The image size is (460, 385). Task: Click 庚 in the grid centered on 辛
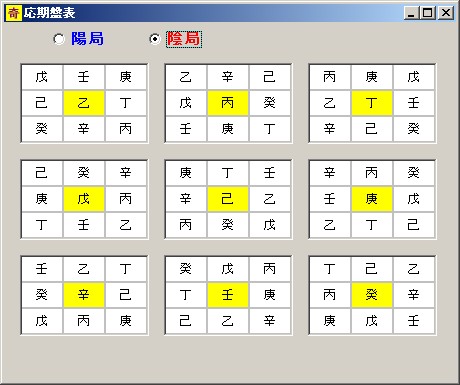coord(126,321)
